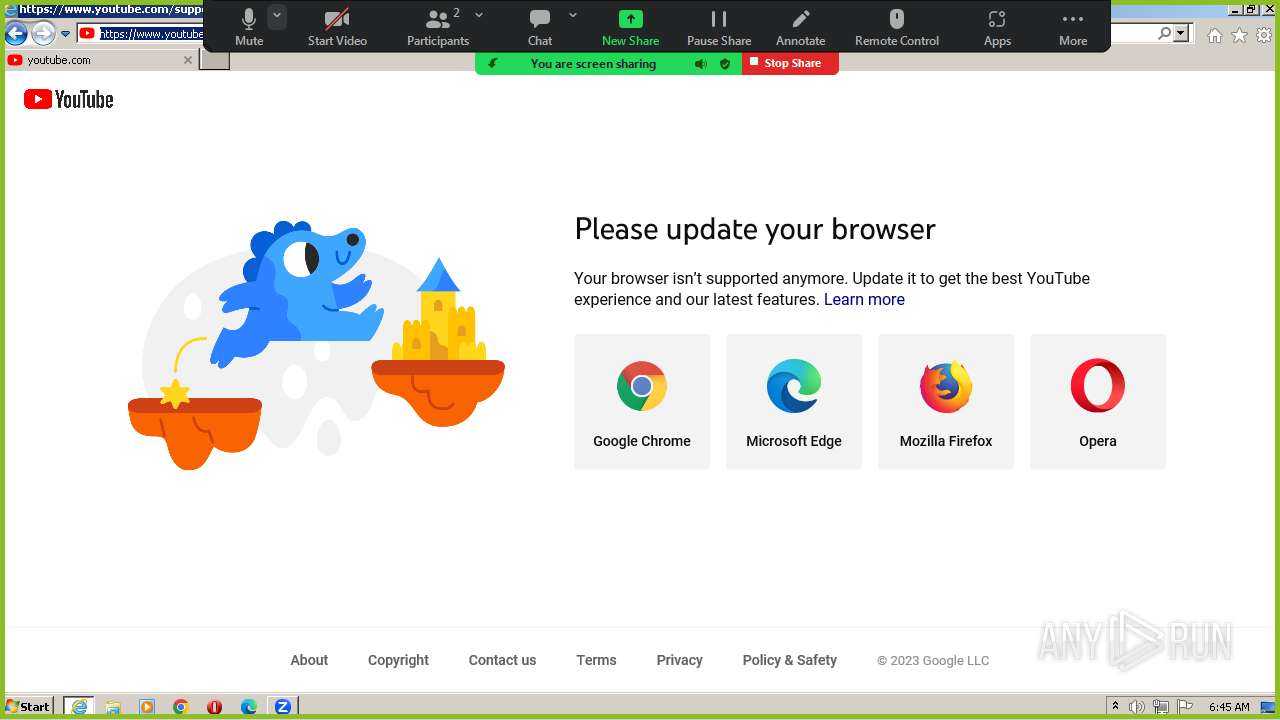
Task: Click Internet Explorer in the taskbar
Action: click(x=79, y=706)
